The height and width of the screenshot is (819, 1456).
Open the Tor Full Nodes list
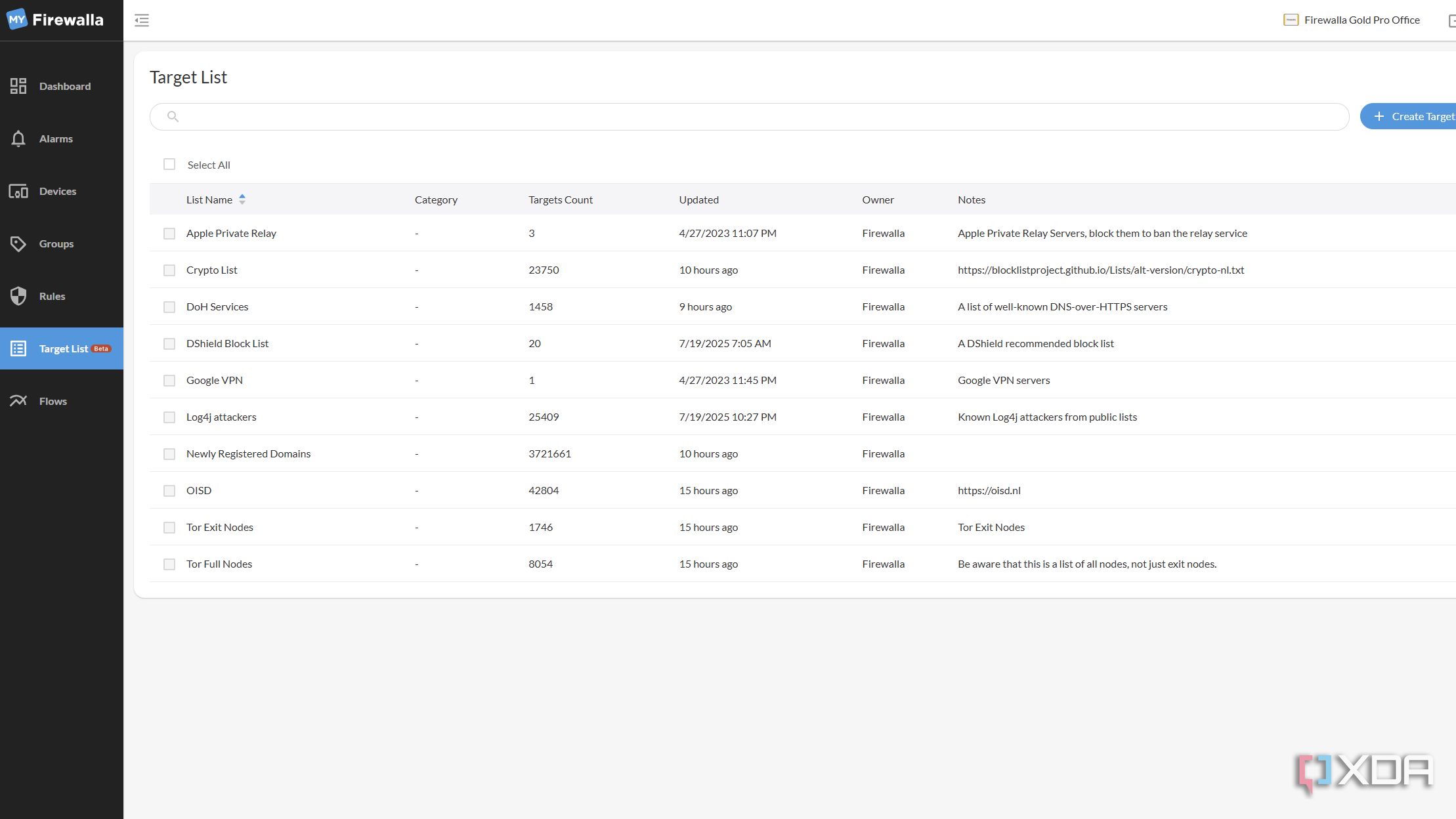[x=219, y=564]
